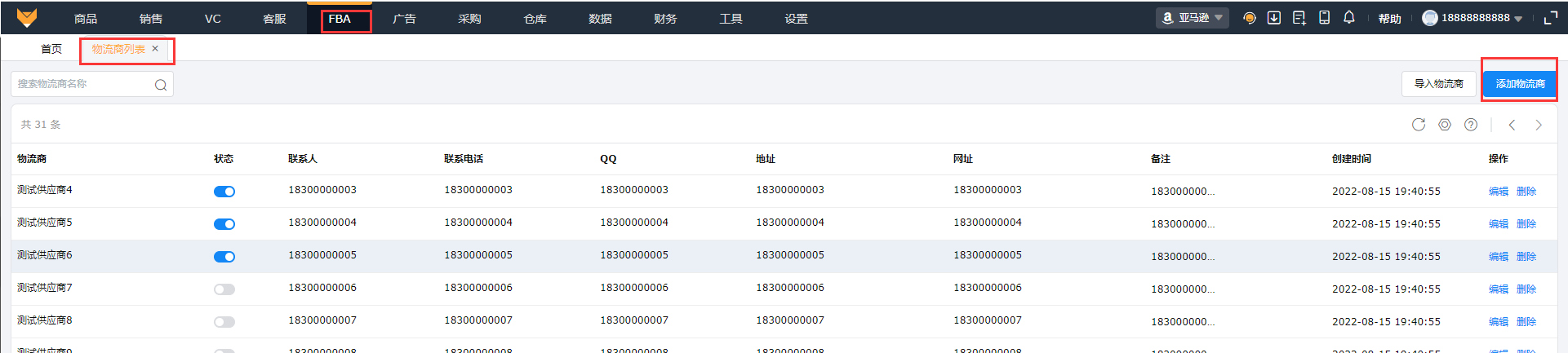
Task: Click the 创建时间 column header
Action: (1352, 159)
